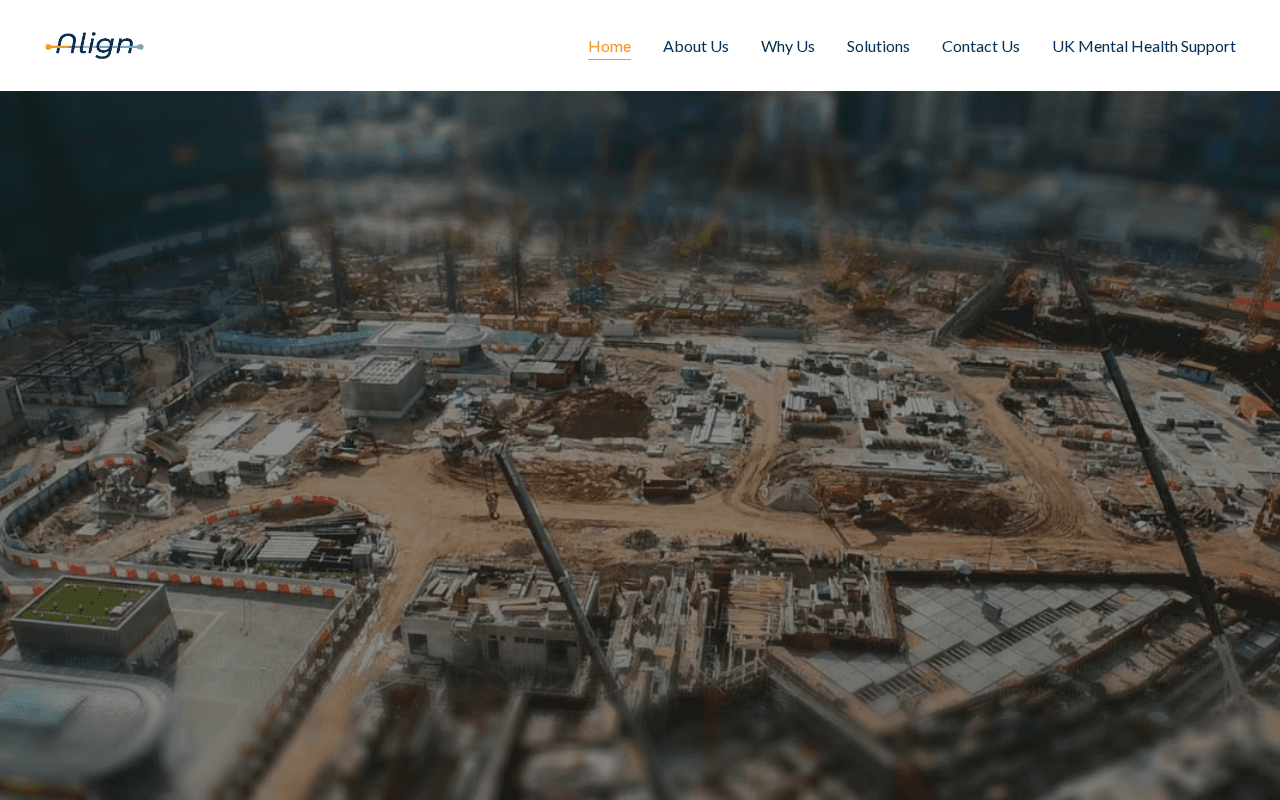Click the Align logo
Screen dimensions: 1280x800
[94, 45]
